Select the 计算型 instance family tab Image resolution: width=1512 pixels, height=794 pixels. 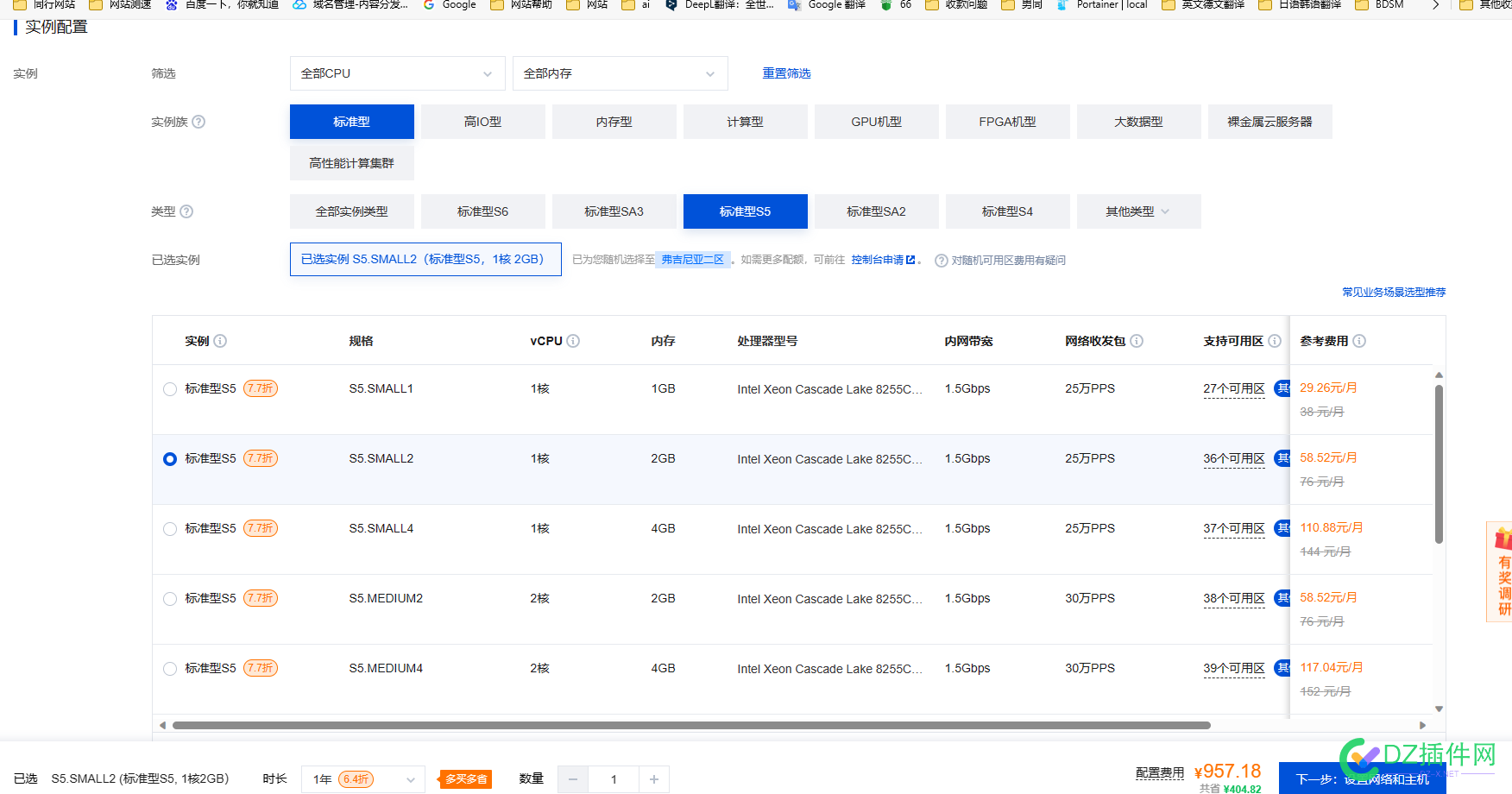click(x=746, y=122)
